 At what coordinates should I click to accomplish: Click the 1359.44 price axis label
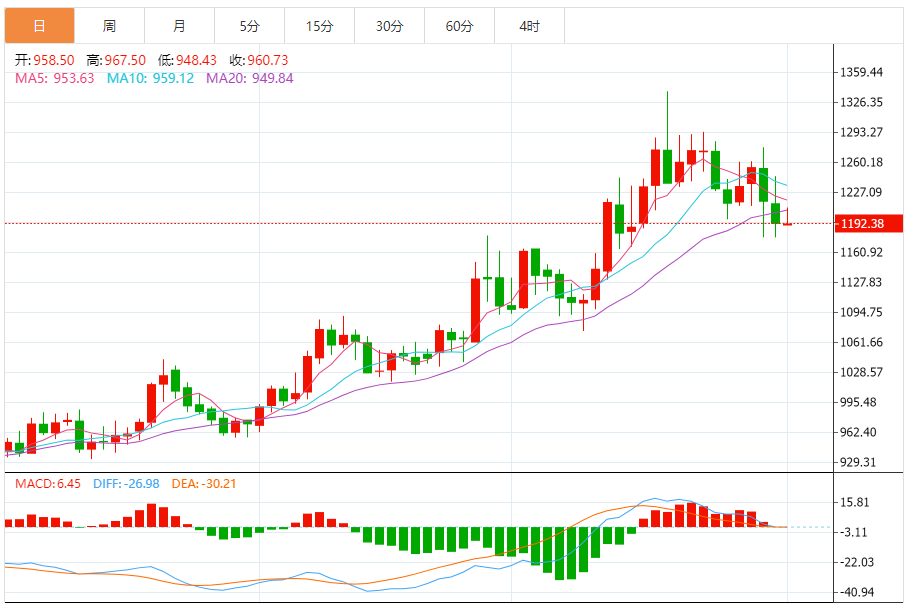[x=861, y=72]
